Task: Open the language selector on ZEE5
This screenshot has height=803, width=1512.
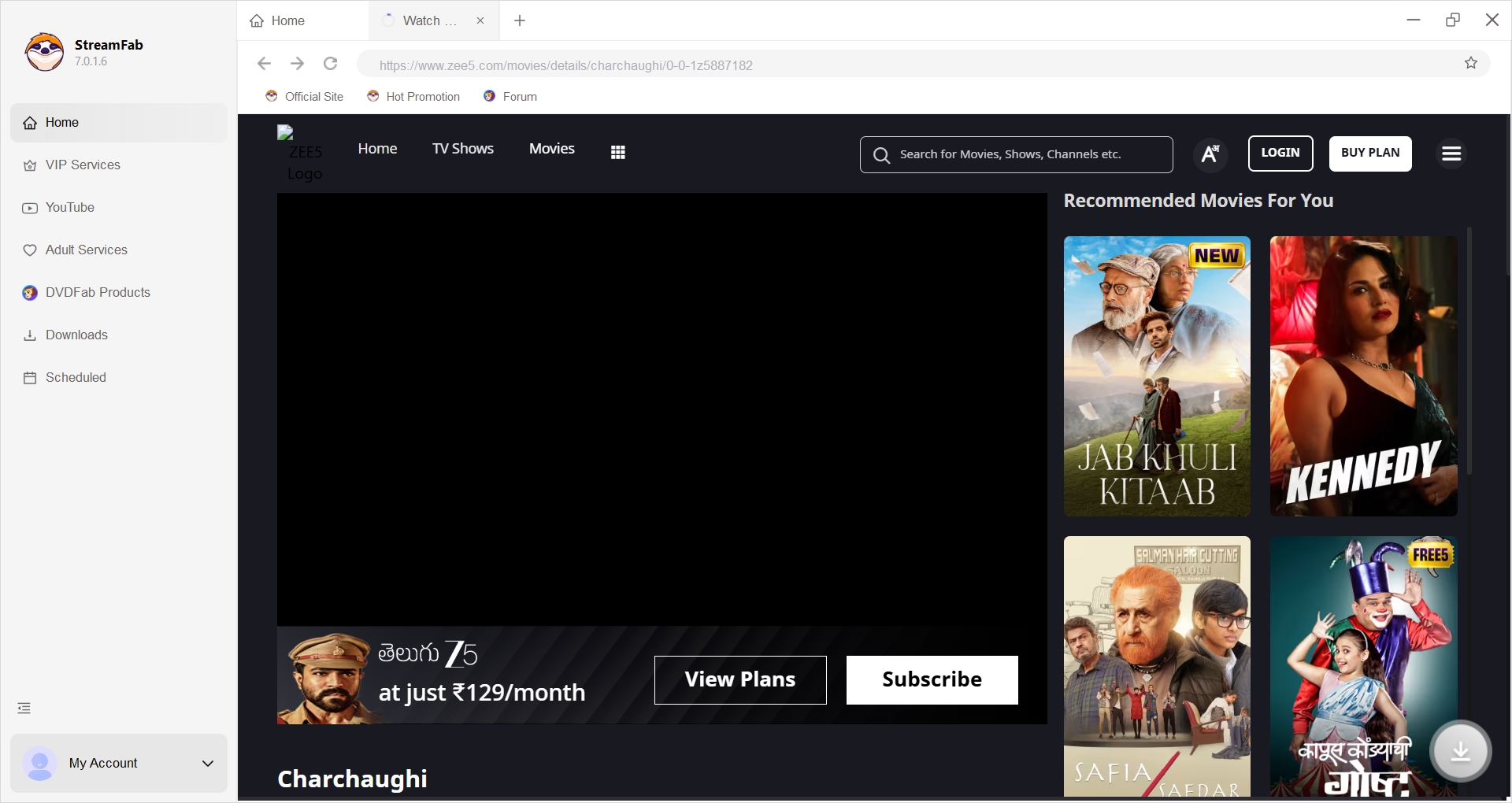Action: pyautogui.click(x=1210, y=154)
